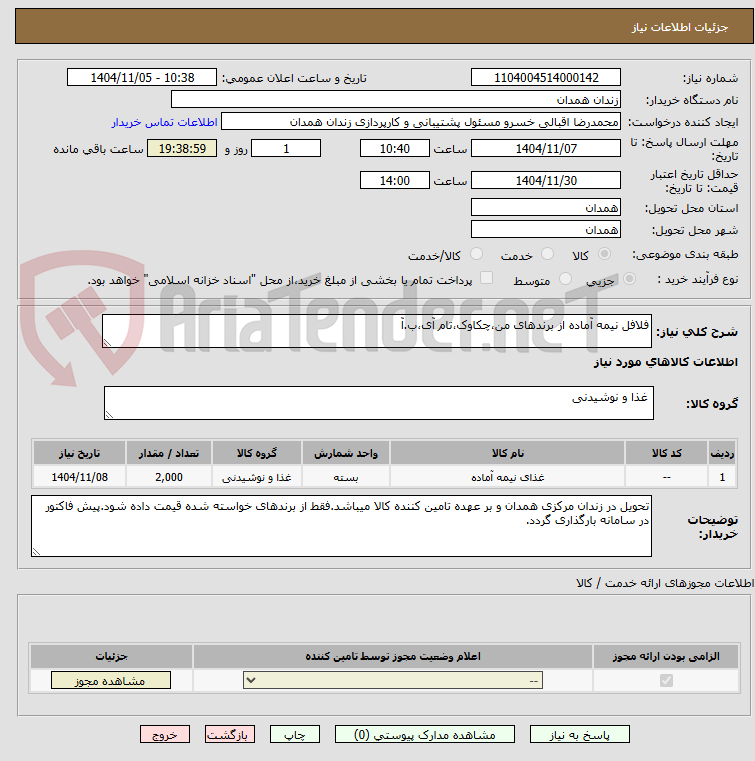Click the تعداد / مقدار column header
Viewport: 755px width, 761px height.
pos(169,453)
